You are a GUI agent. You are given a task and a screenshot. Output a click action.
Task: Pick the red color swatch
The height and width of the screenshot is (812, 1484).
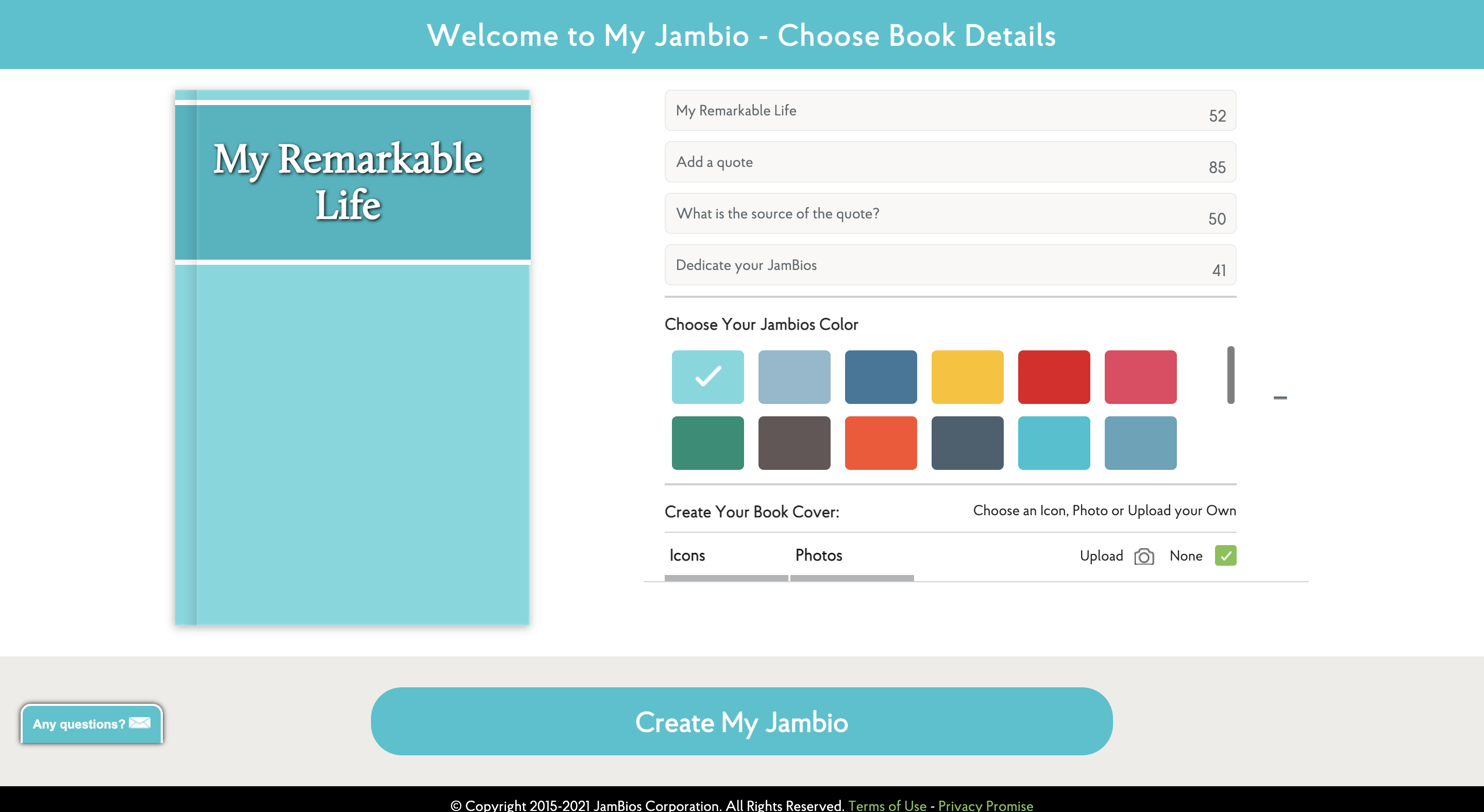[1054, 377]
